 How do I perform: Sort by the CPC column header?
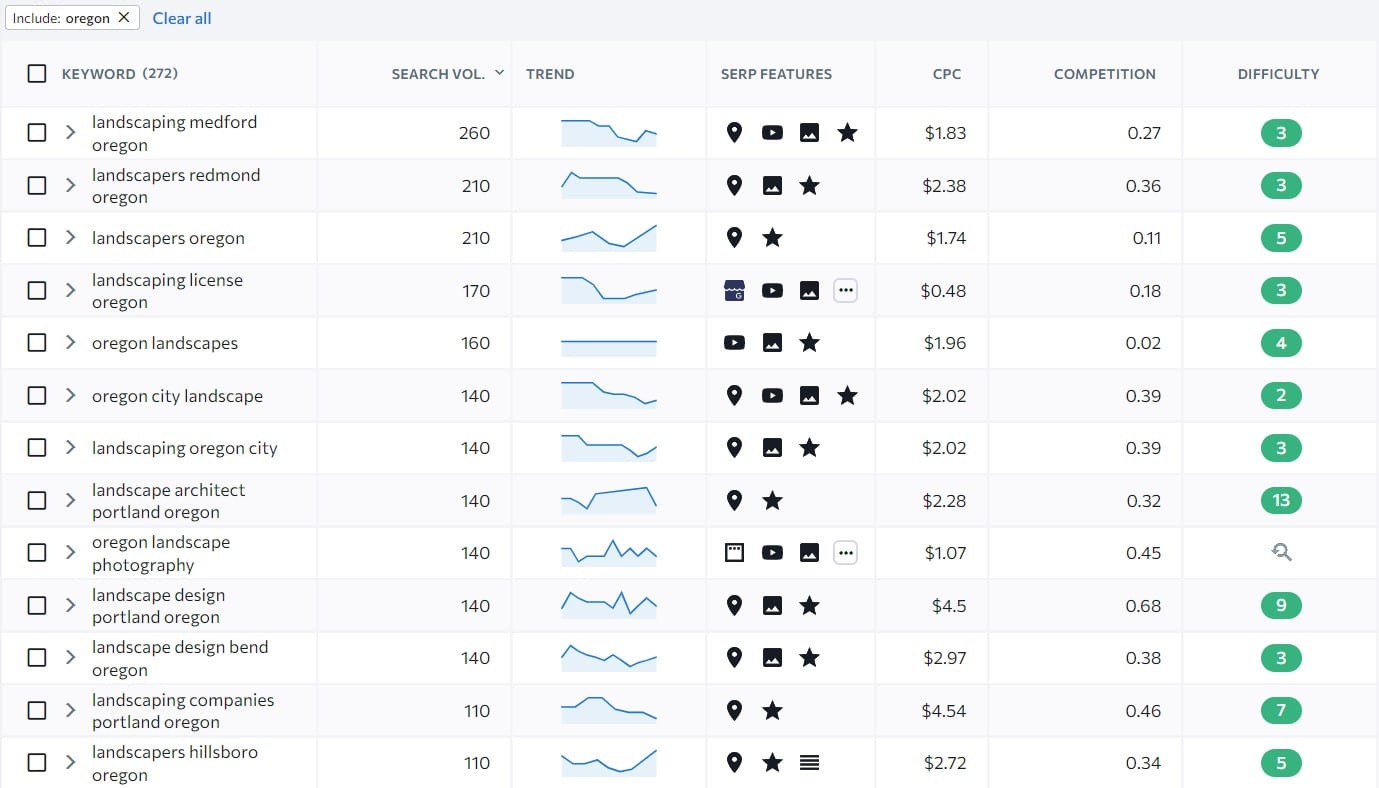(946, 74)
